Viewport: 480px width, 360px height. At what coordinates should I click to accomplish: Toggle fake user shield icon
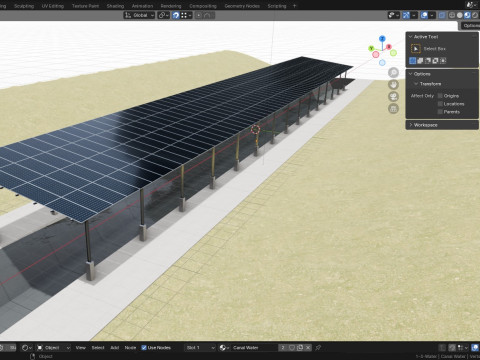292,348
